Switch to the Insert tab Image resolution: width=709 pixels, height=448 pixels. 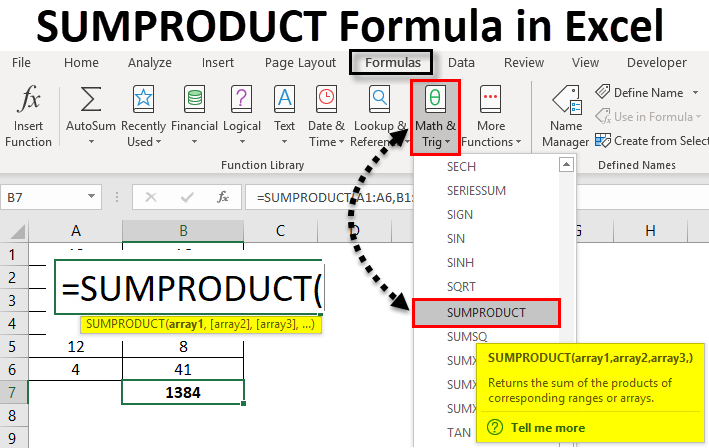[217, 62]
